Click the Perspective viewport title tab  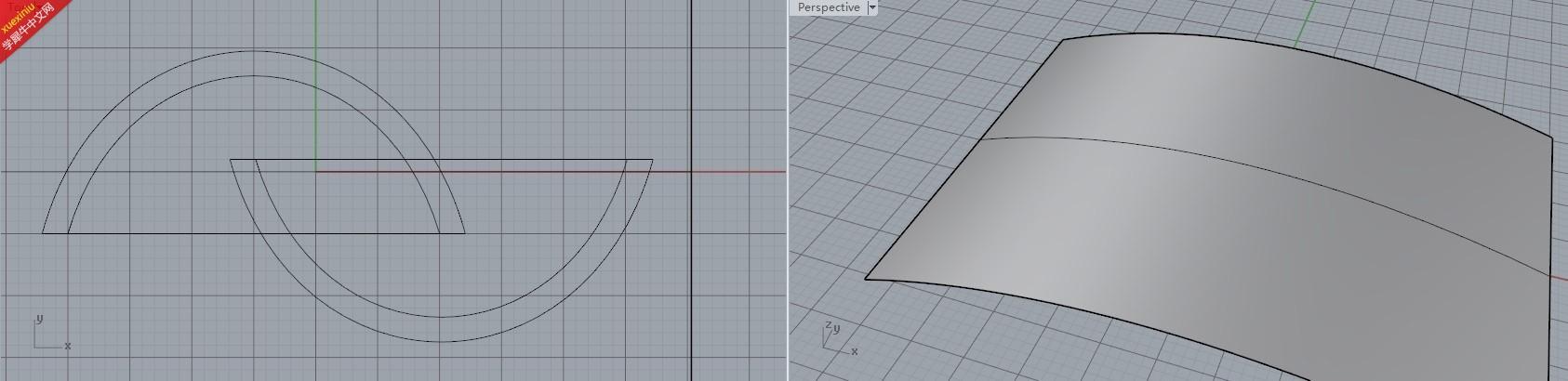tap(829, 7)
